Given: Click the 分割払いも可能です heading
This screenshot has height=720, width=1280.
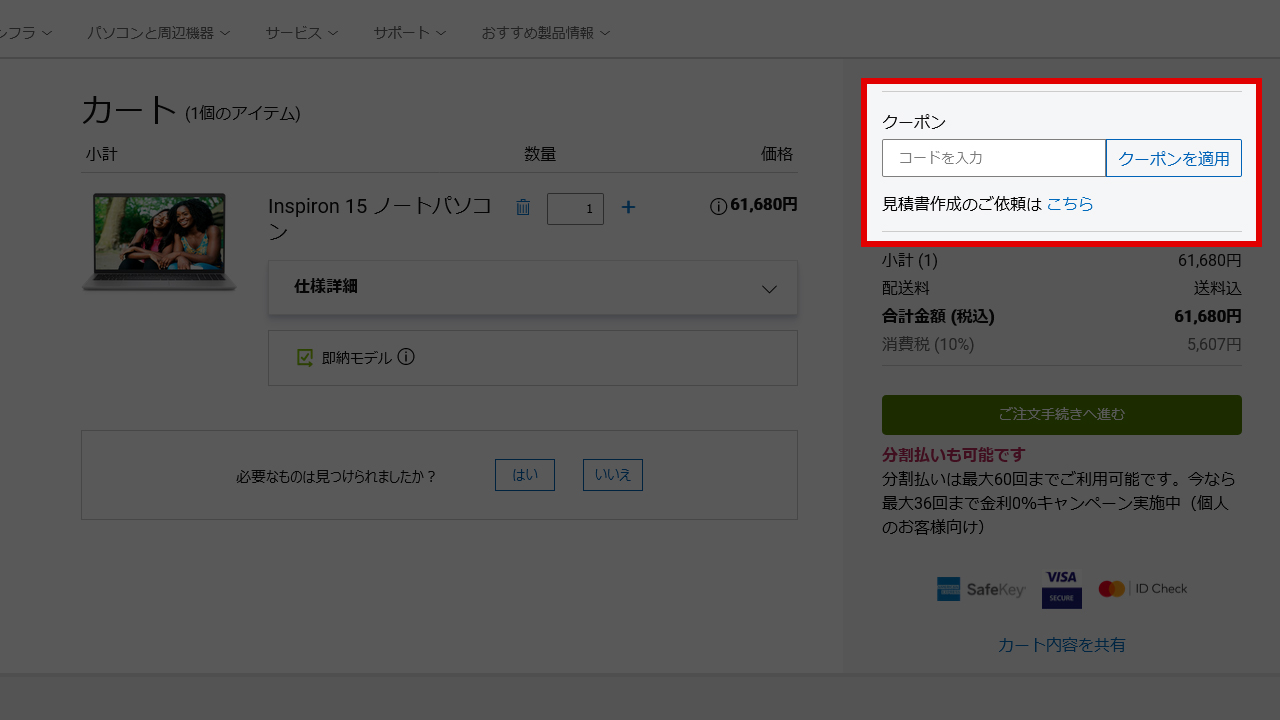Looking at the screenshot, I should [x=954, y=455].
